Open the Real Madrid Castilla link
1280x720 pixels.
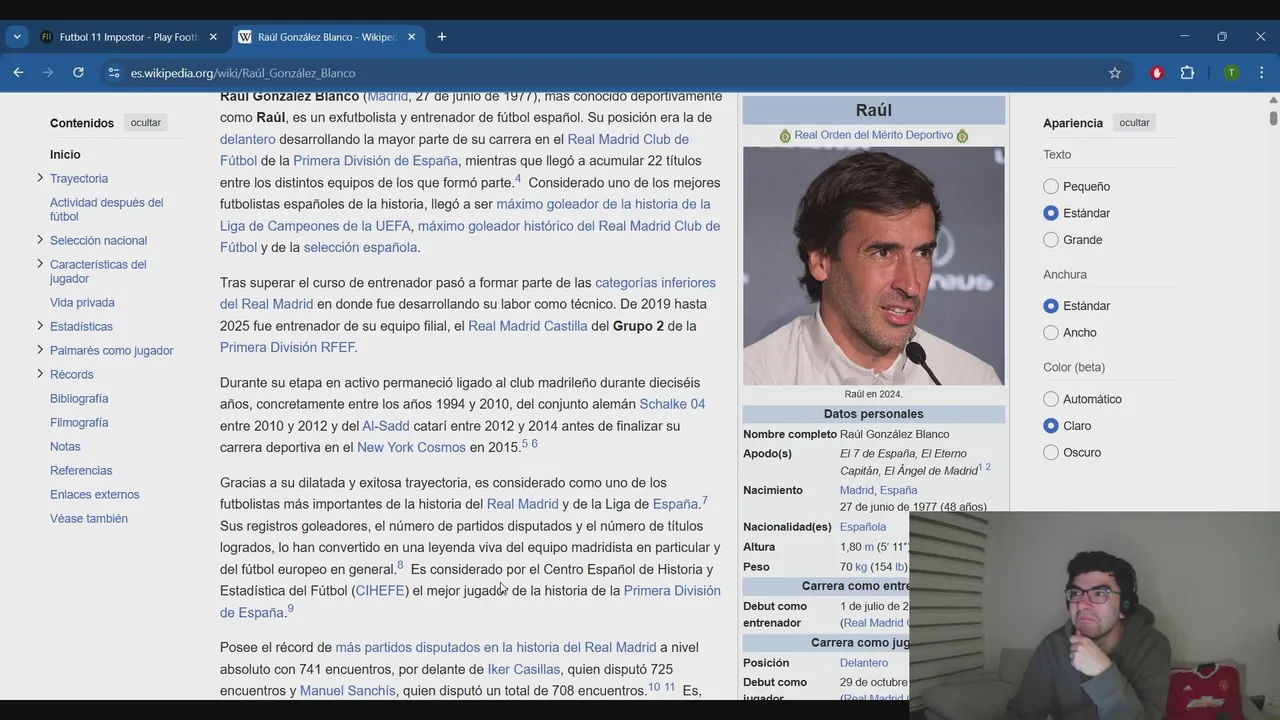[527, 326]
